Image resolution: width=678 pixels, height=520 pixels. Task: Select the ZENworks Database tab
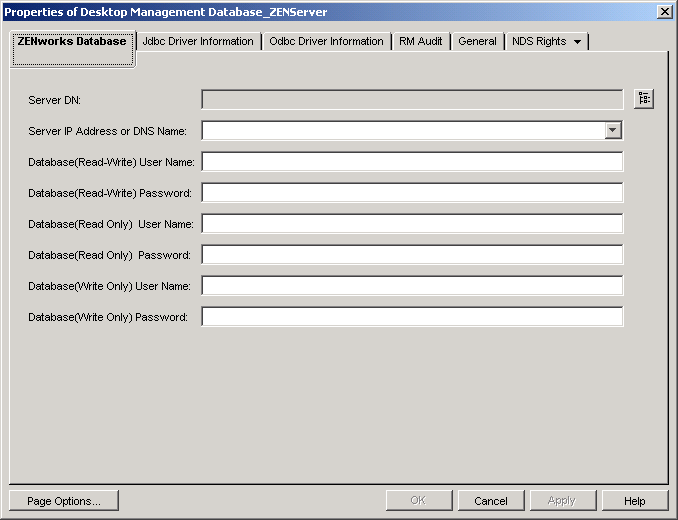[x=73, y=49]
